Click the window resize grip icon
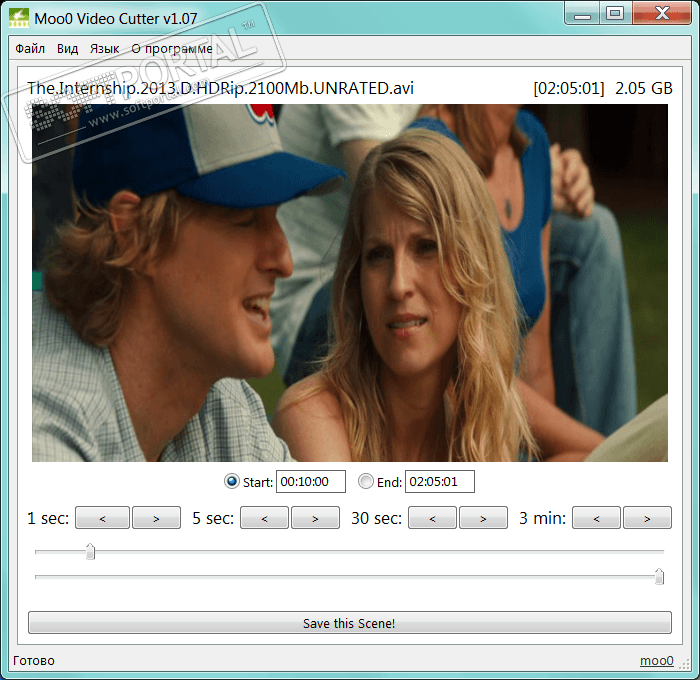Screen dimensions: 700x680 [684, 664]
